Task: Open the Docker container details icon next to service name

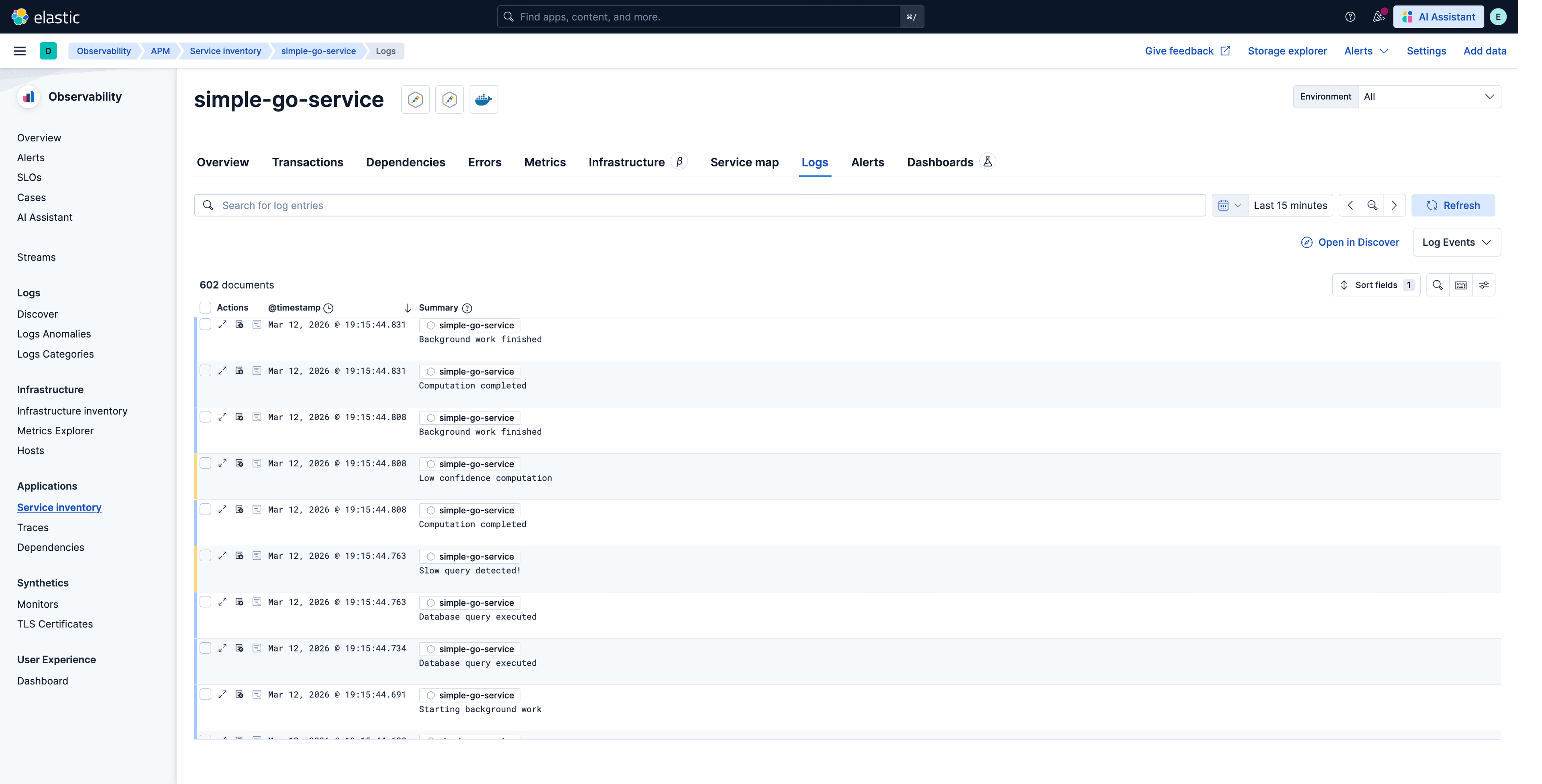Action: coord(483,99)
